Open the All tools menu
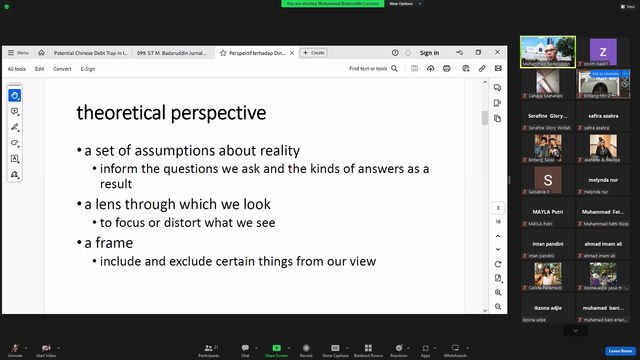640x360 pixels. pos(17,69)
